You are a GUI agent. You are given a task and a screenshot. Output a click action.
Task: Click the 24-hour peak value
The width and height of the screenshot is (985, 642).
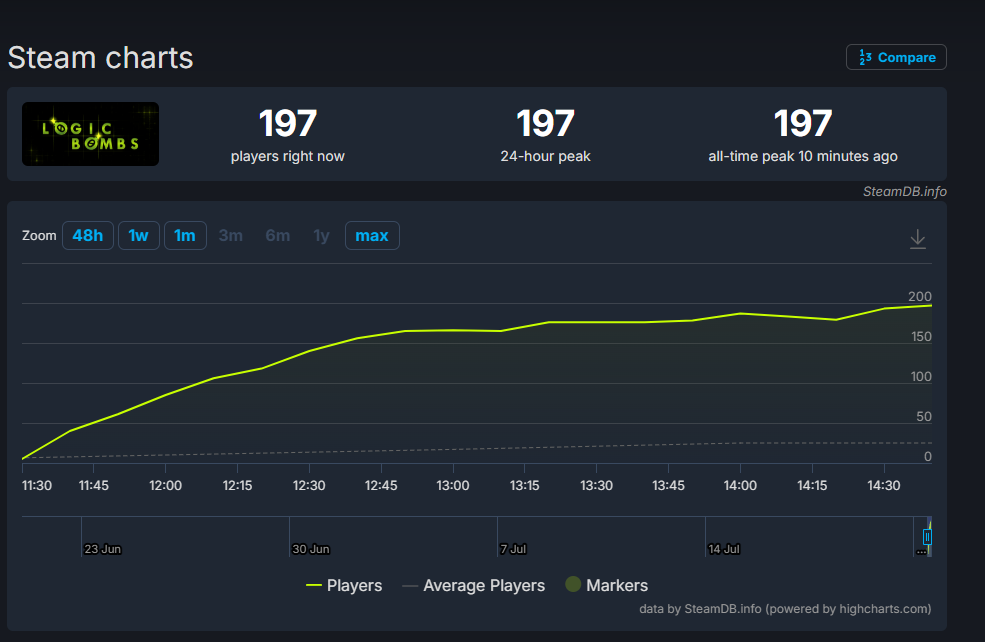tap(545, 123)
